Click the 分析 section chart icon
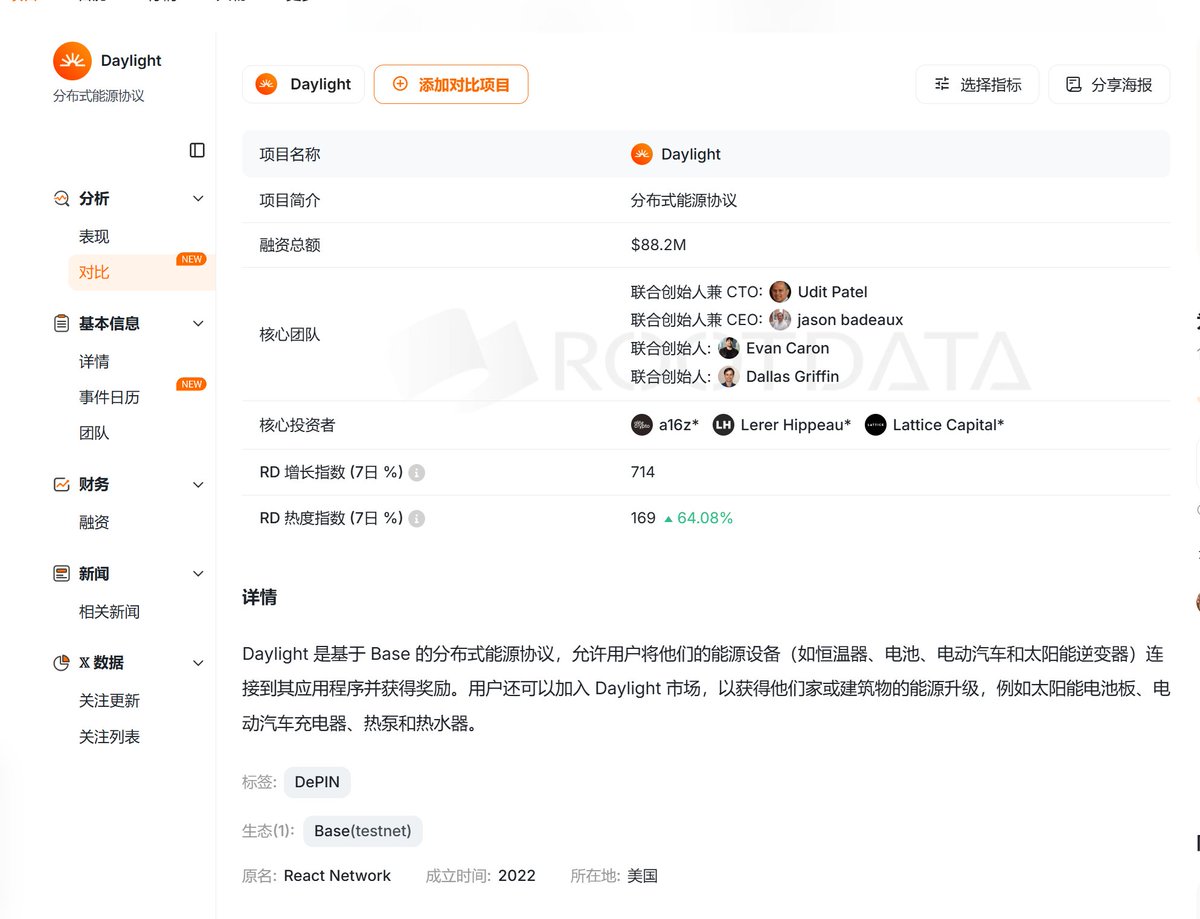 click(62, 198)
